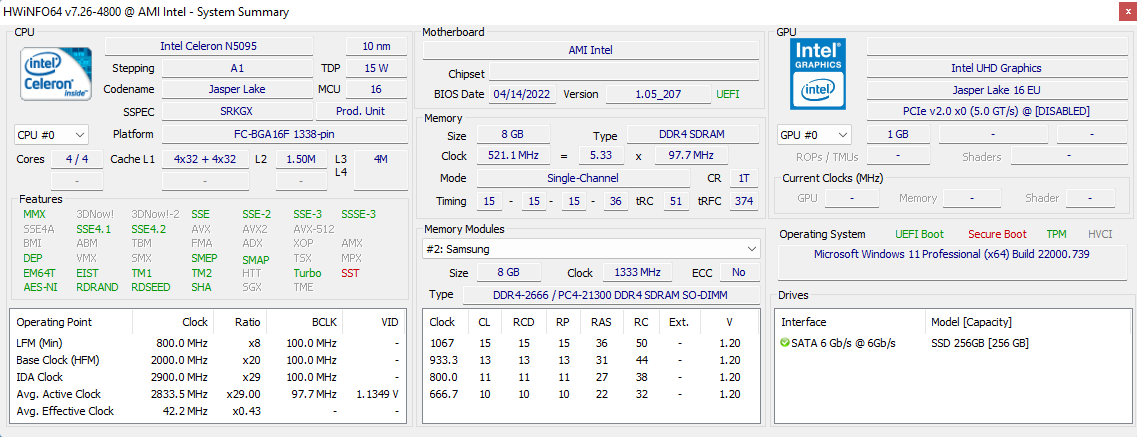Click the Cores value 4 / 4

click(78, 159)
